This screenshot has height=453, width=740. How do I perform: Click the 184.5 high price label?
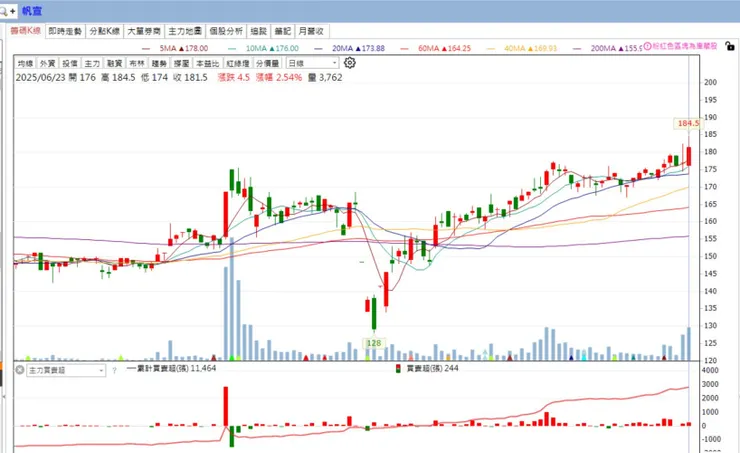pyautogui.click(x=688, y=123)
